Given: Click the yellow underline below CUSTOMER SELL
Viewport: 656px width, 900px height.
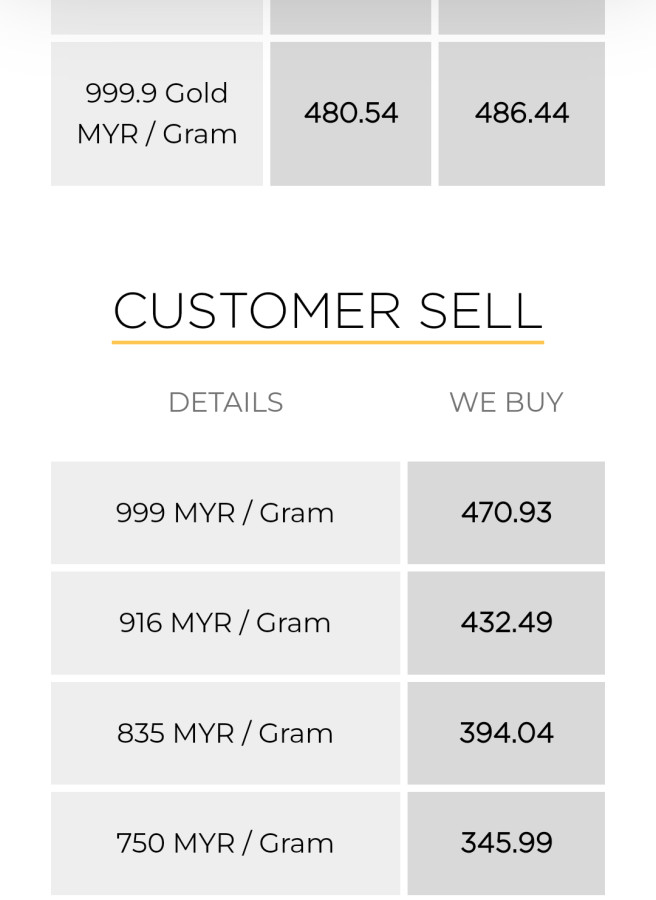Looking at the screenshot, I should 328,342.
